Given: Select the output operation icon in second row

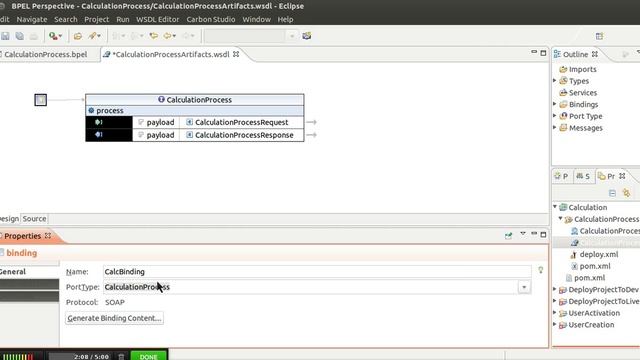Looking at the screenshot, I should tap(98, 135).
